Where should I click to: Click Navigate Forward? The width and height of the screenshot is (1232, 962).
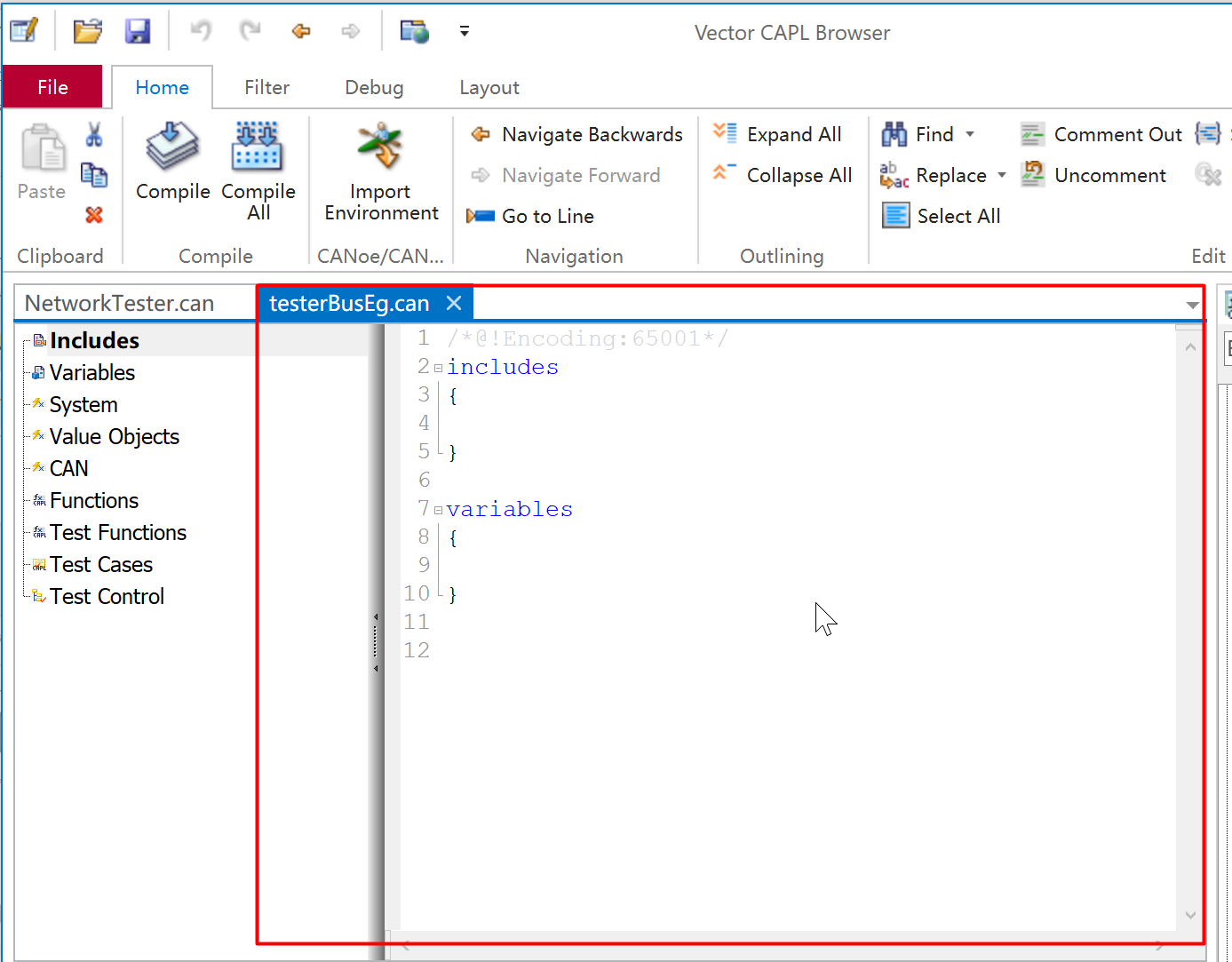click(x=565, y=175)
